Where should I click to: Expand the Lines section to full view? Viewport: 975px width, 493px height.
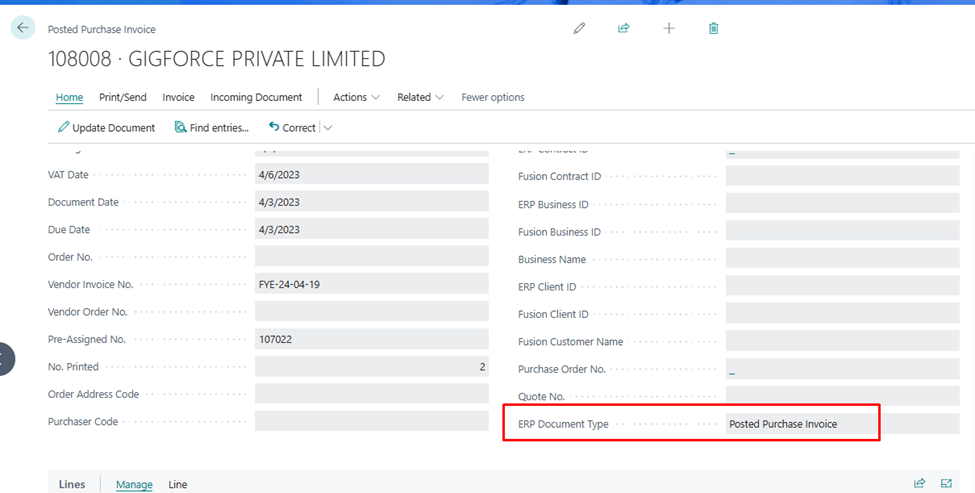[946, 484]
